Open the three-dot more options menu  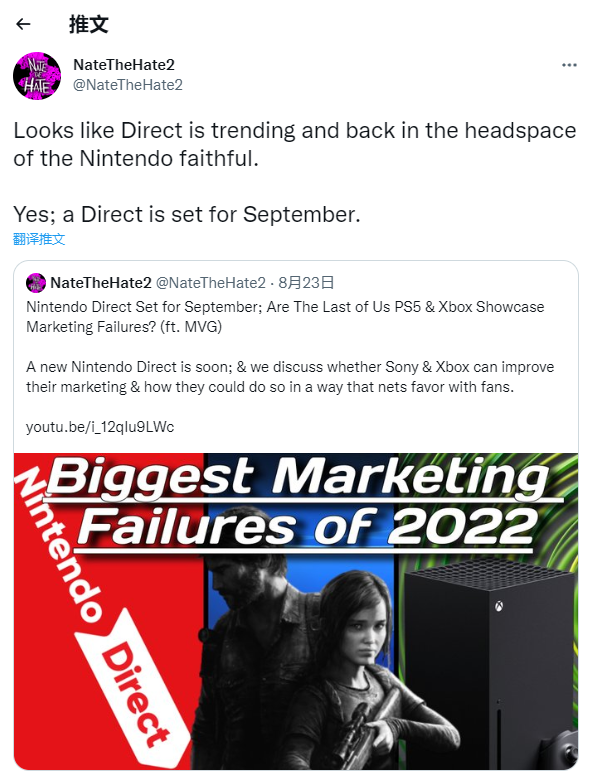[x=569, y=65]
